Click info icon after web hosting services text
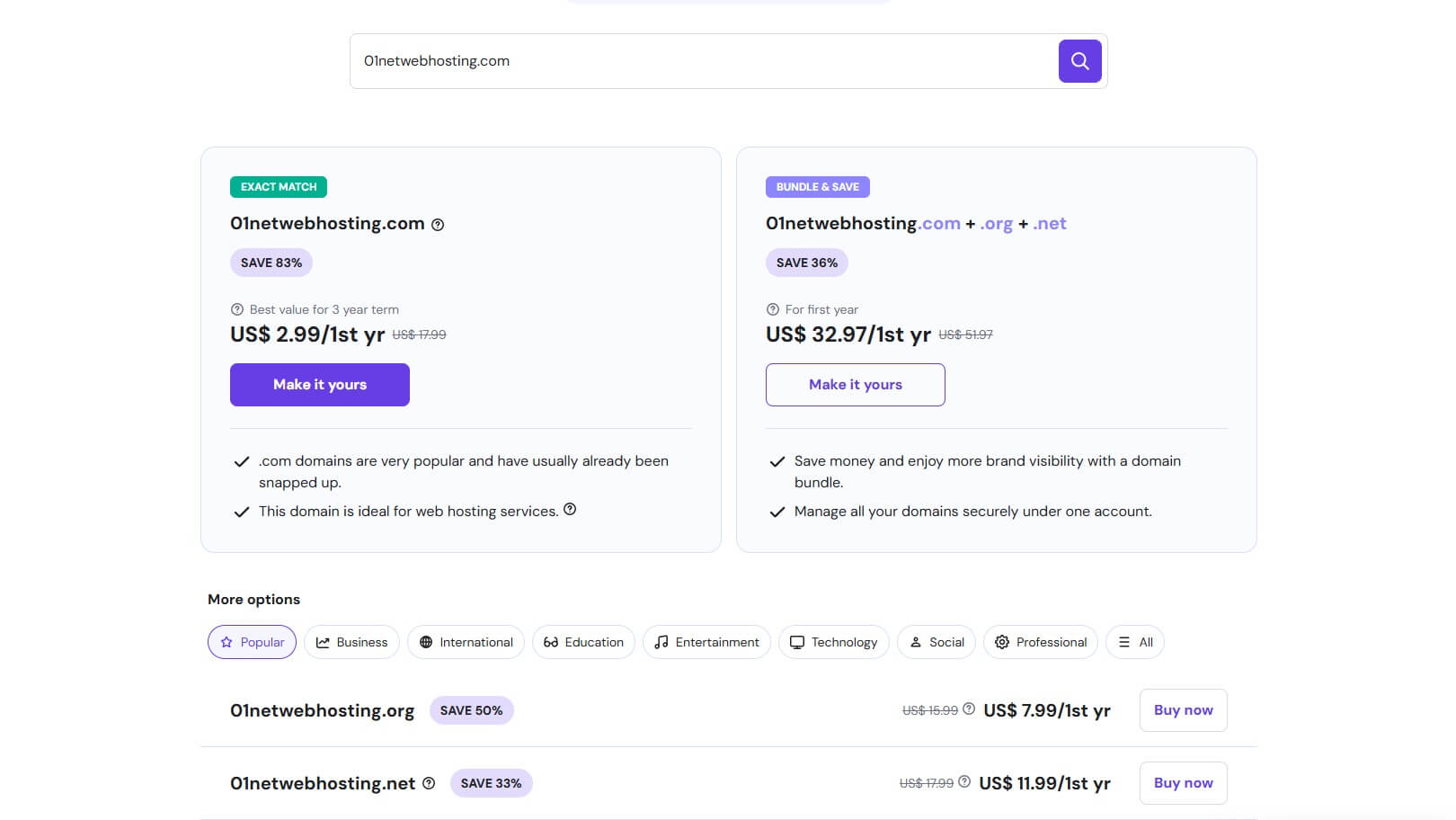 click(570, 510)
